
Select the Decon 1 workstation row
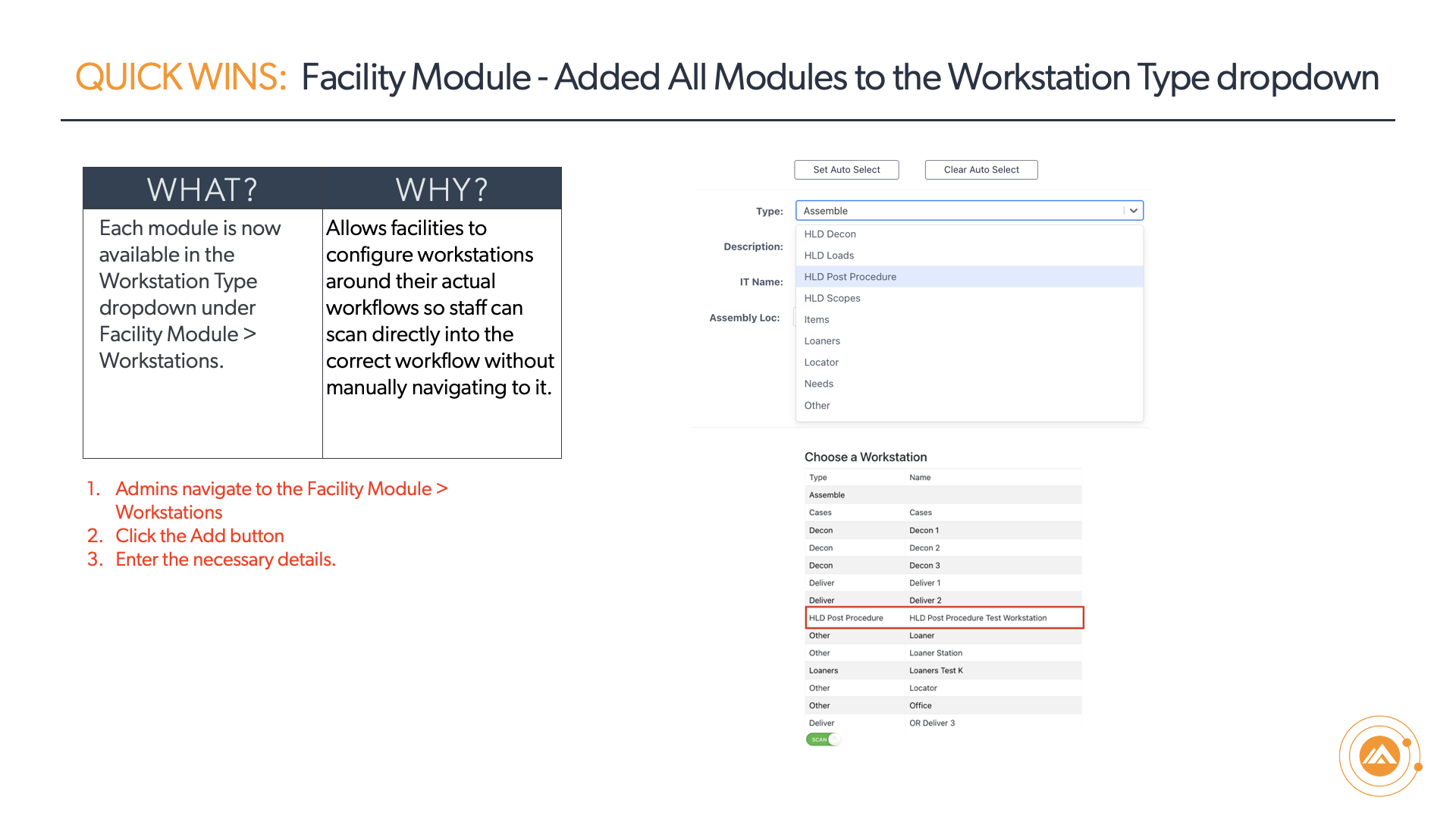point(943,530)
